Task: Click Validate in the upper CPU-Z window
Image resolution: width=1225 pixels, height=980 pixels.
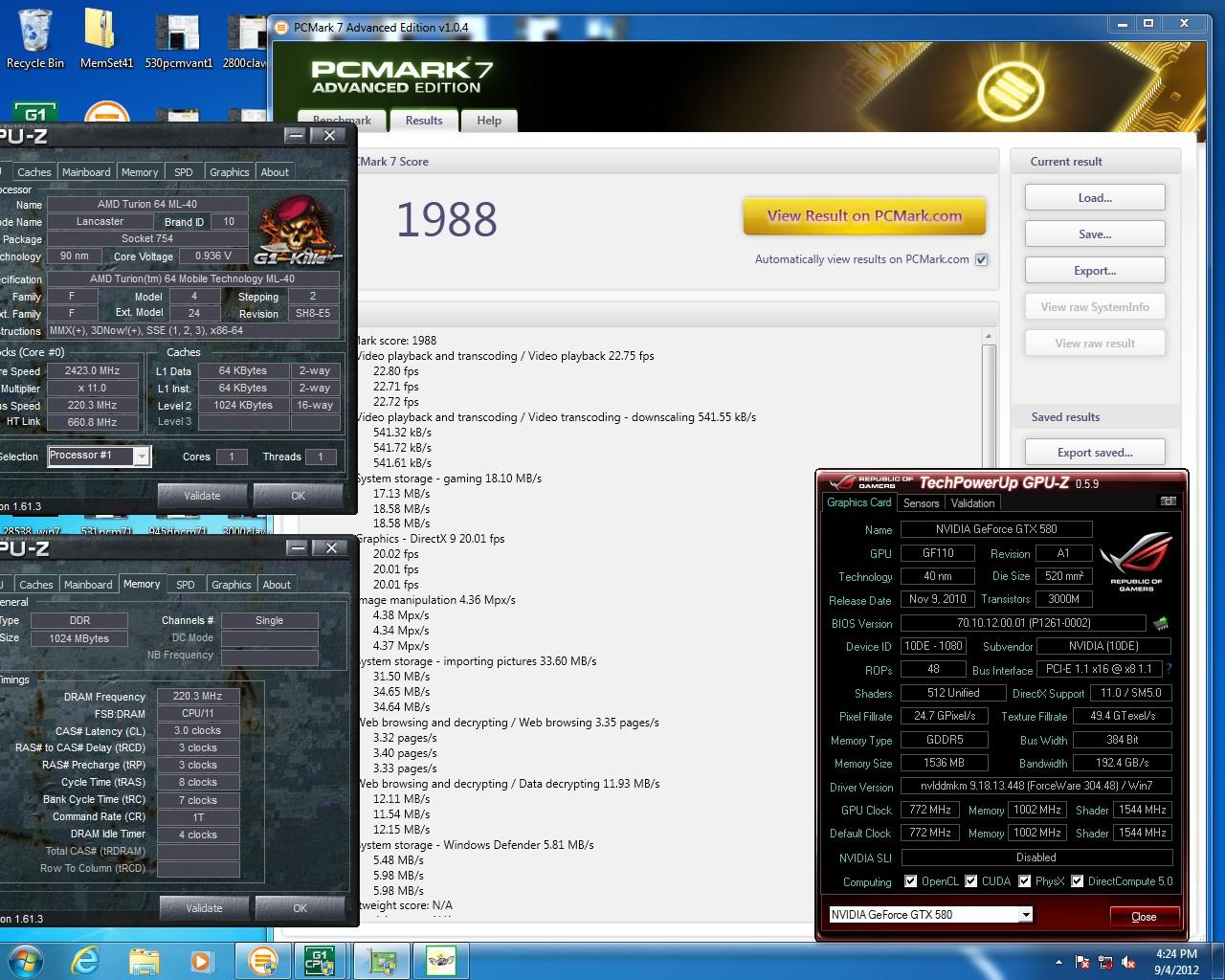Action: pyautogui.click(x=202, y=496)
